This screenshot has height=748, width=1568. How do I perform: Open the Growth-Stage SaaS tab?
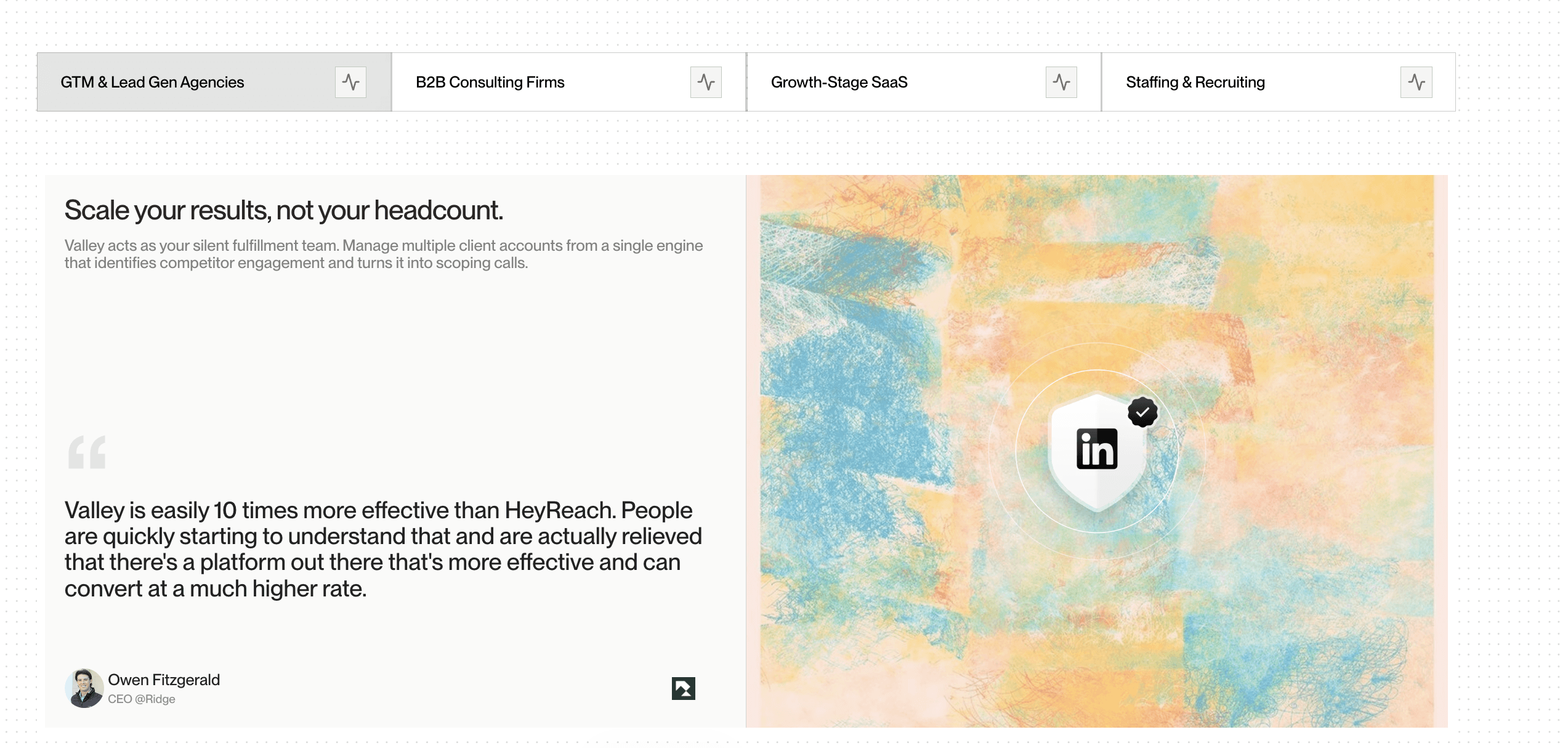click(839, 82)
